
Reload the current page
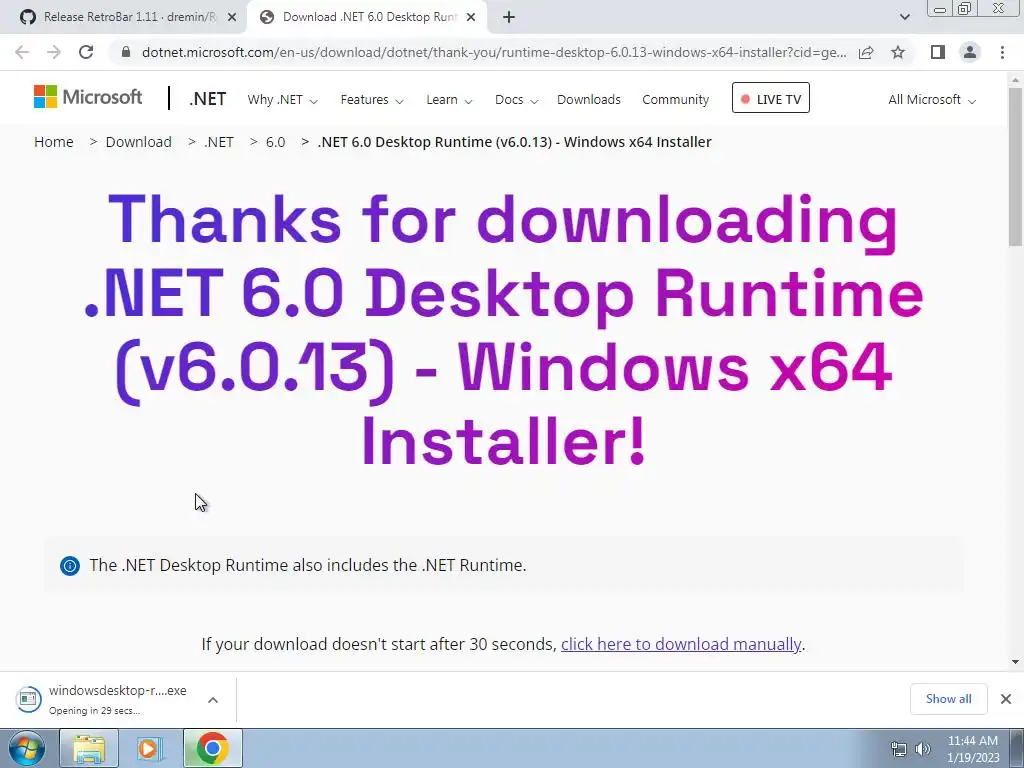(86, 52)
